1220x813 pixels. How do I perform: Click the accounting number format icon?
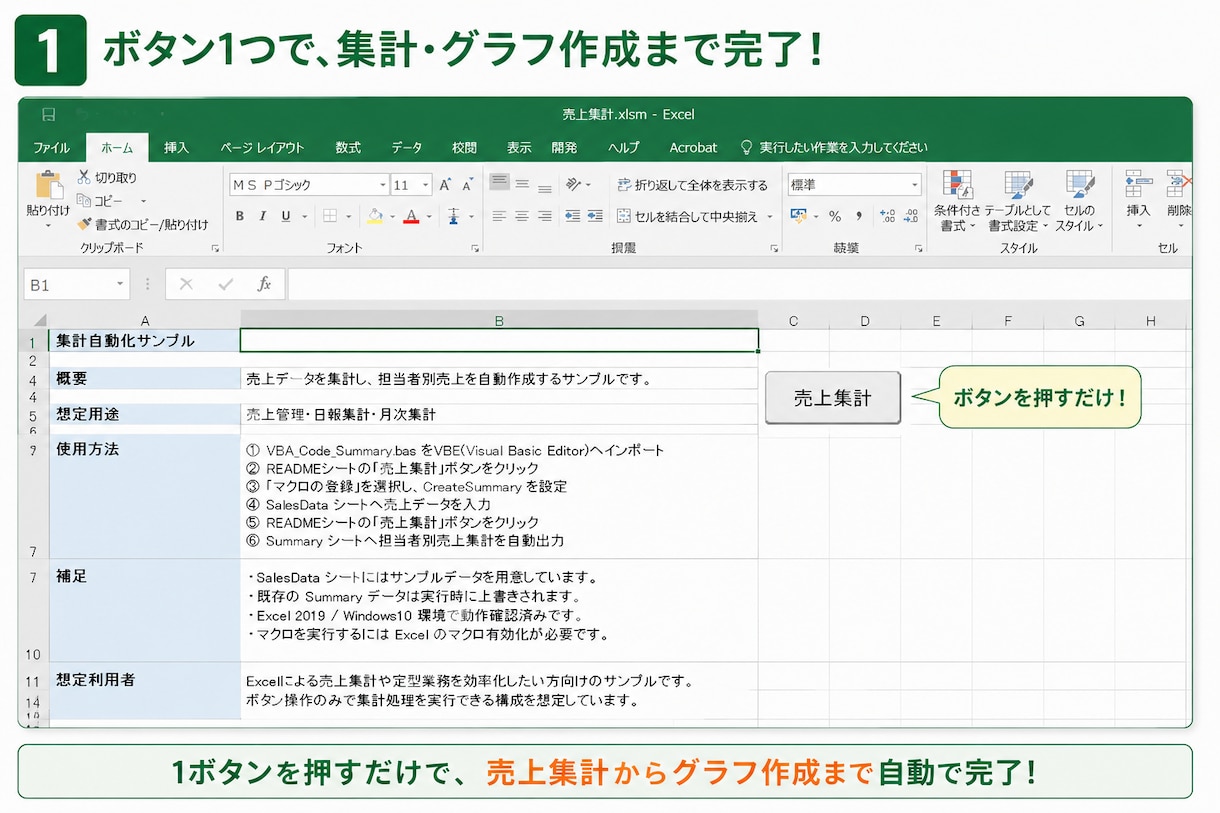click(x=798, y=216)
